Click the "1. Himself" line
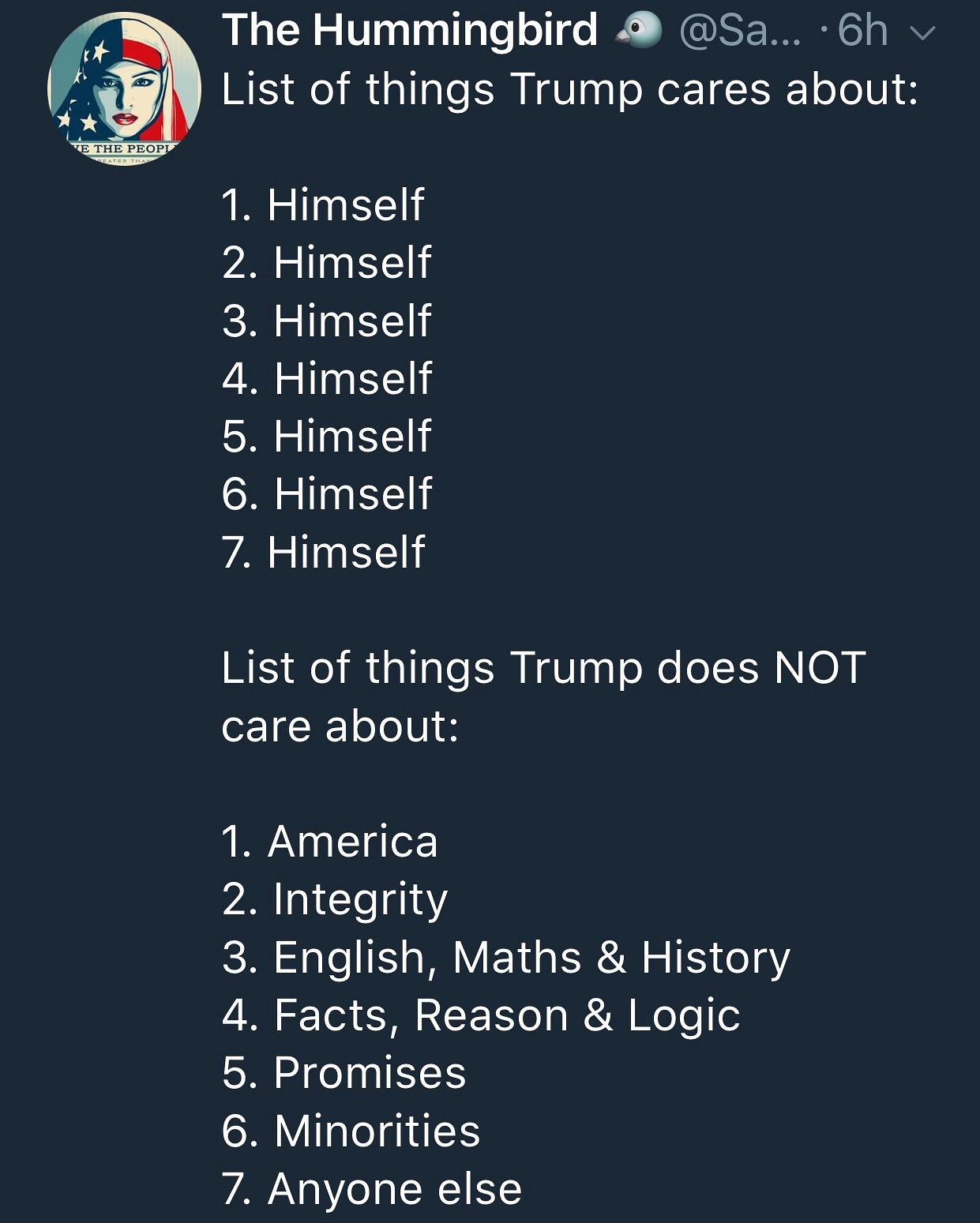The width and height of the screenshot is (980, 1223). point(323,205)
